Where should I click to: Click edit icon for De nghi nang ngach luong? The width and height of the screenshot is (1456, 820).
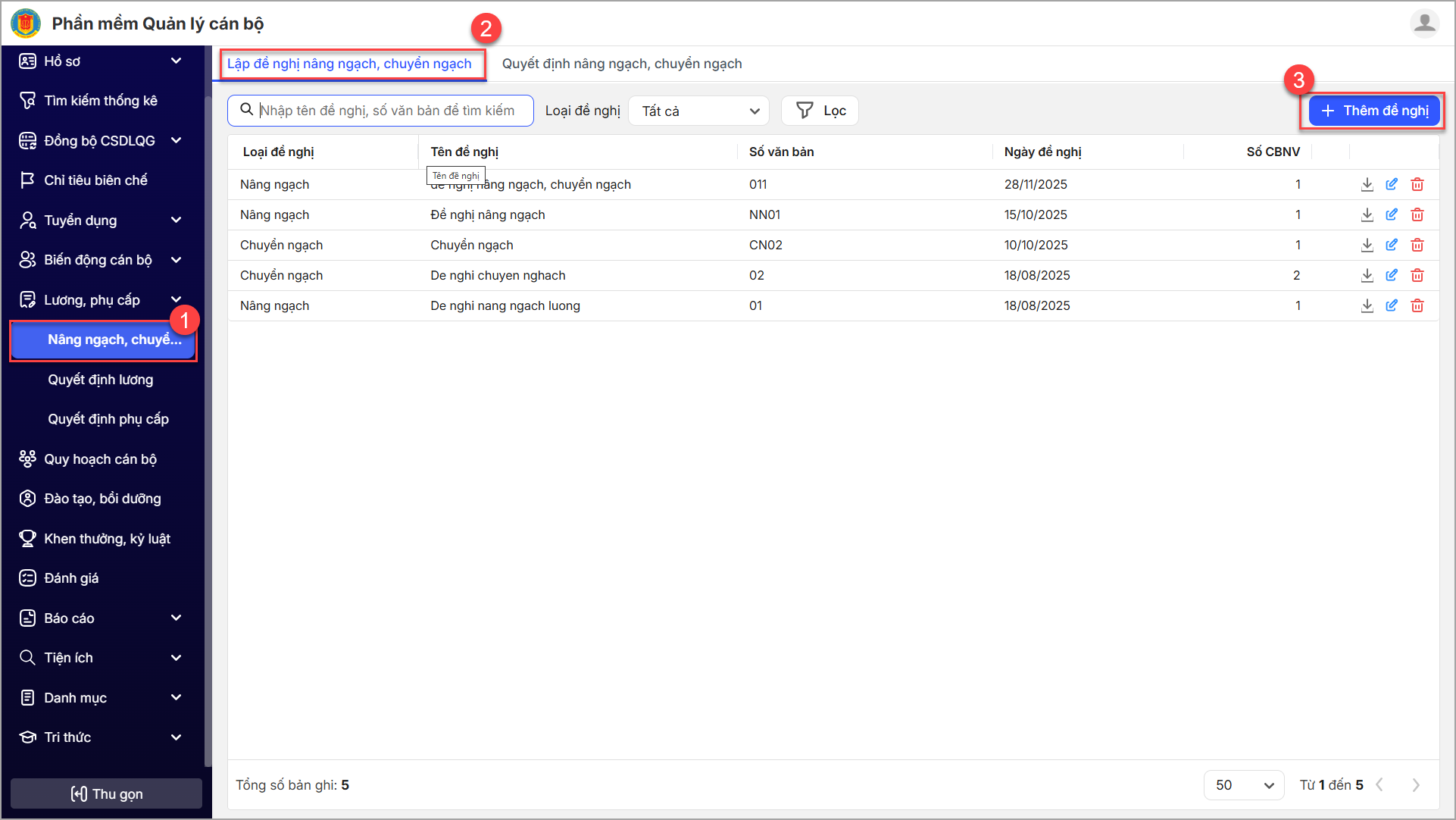click(1392, 305)
